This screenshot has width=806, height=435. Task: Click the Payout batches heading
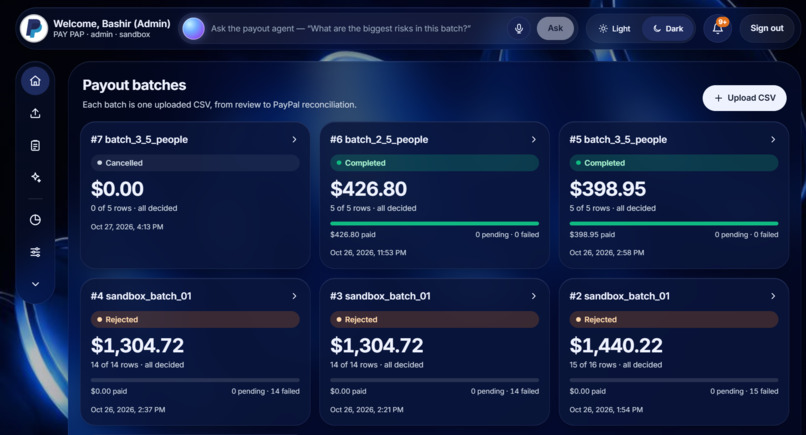click(134, 85)
